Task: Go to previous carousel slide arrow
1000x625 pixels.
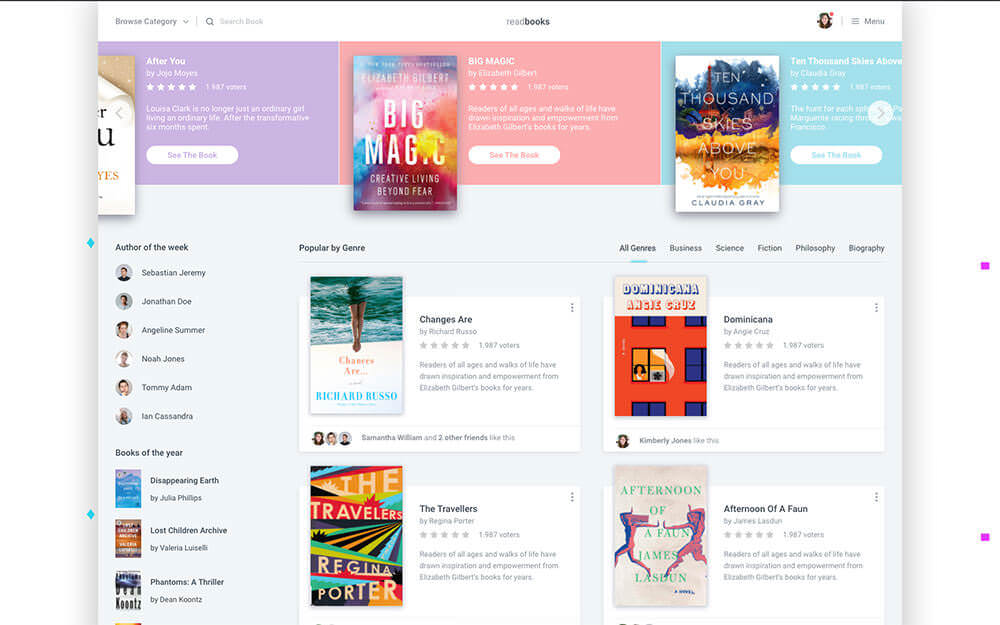Action: coord(119,113)
